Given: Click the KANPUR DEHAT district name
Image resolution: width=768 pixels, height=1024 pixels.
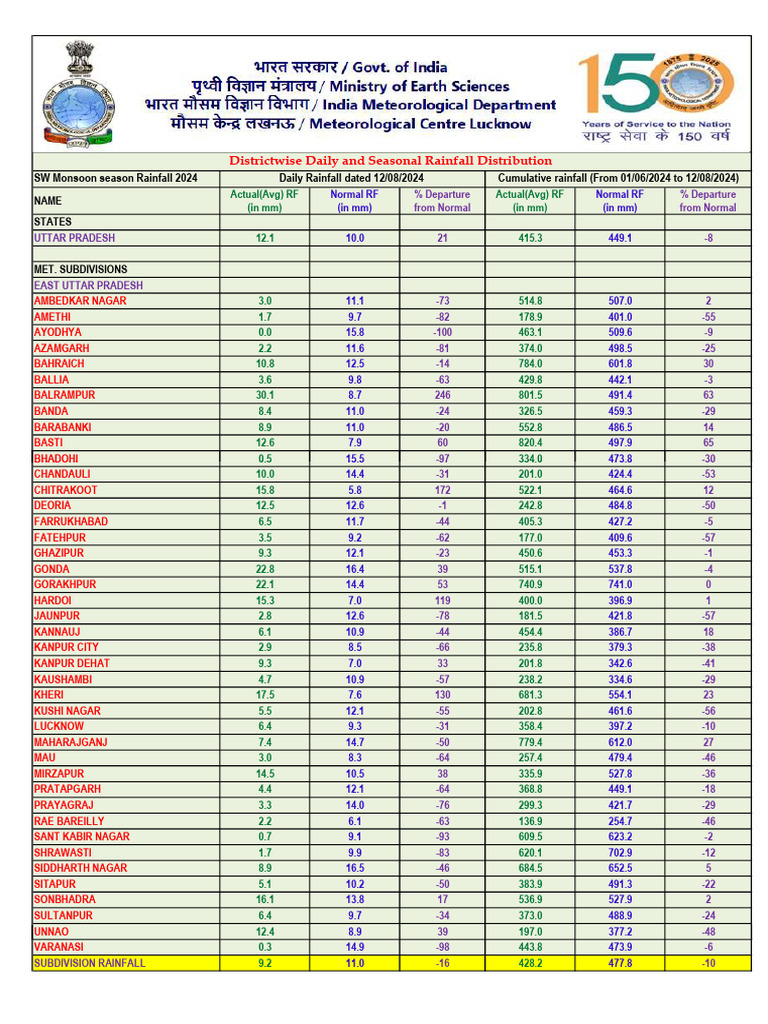Looking at the screenshot, I should 72,664.
